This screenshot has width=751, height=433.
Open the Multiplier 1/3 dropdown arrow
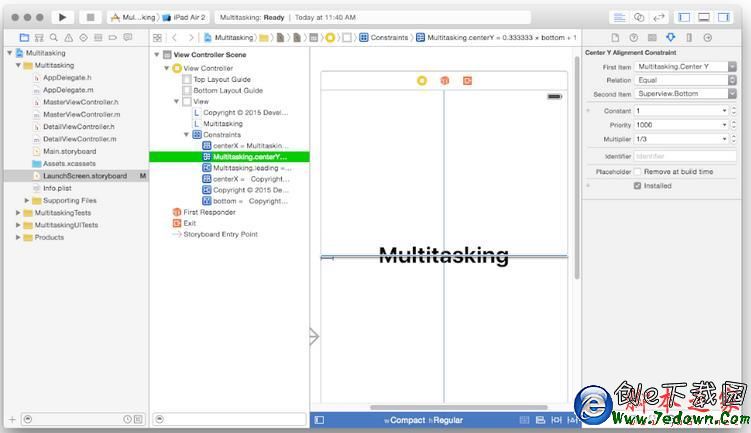tap(724, 139)
